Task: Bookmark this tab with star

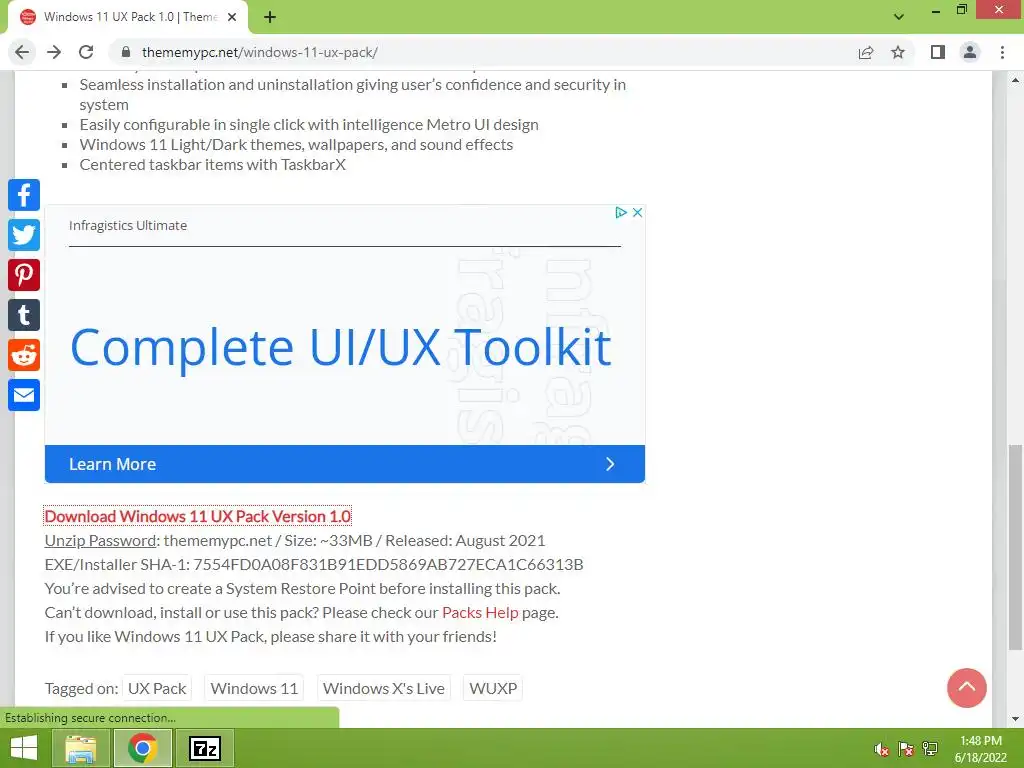Action: pyautogui.click(x=898, y=52)
